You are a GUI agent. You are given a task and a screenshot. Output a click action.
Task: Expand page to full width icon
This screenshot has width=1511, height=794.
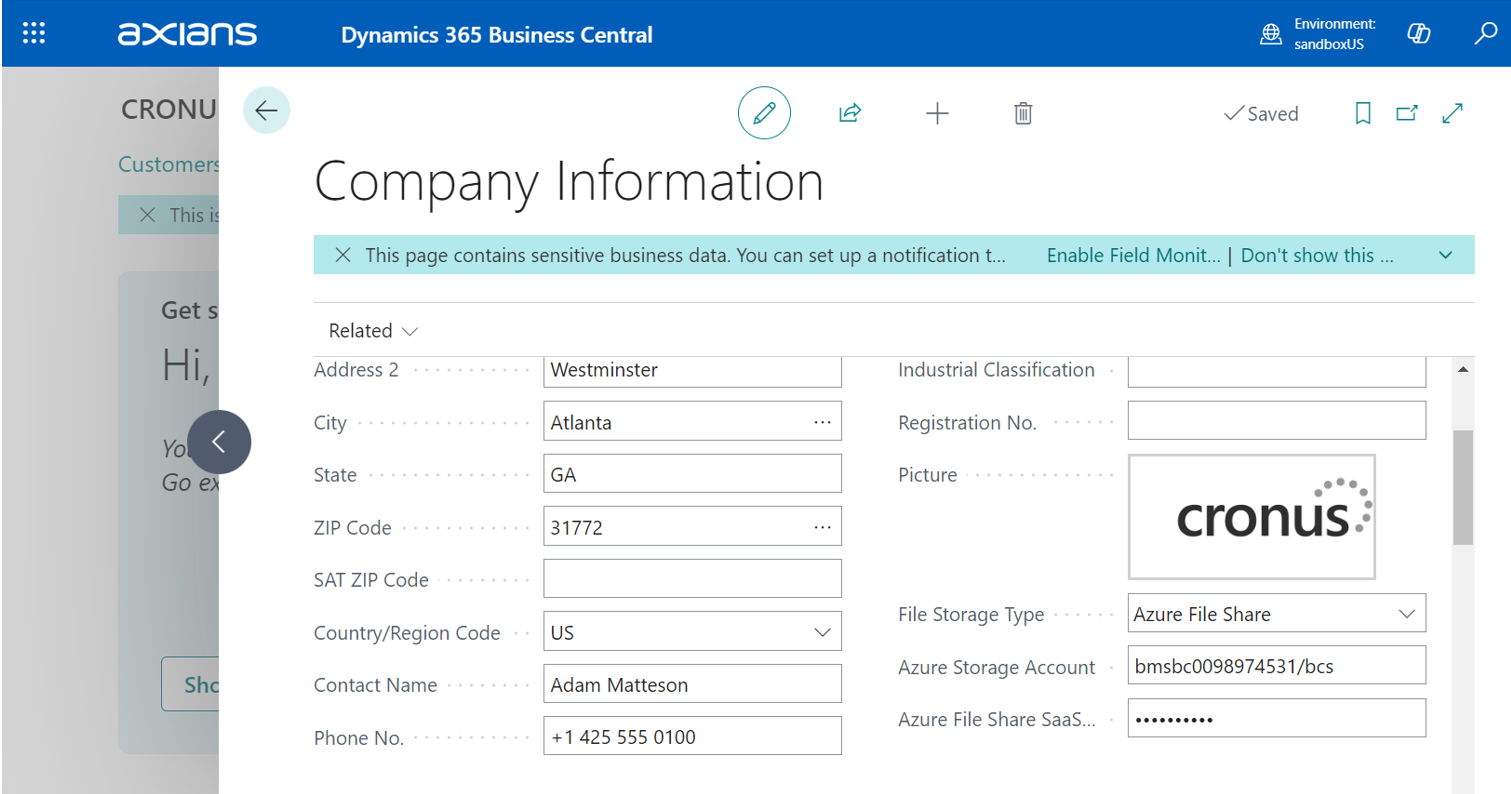click(1453, 114)
